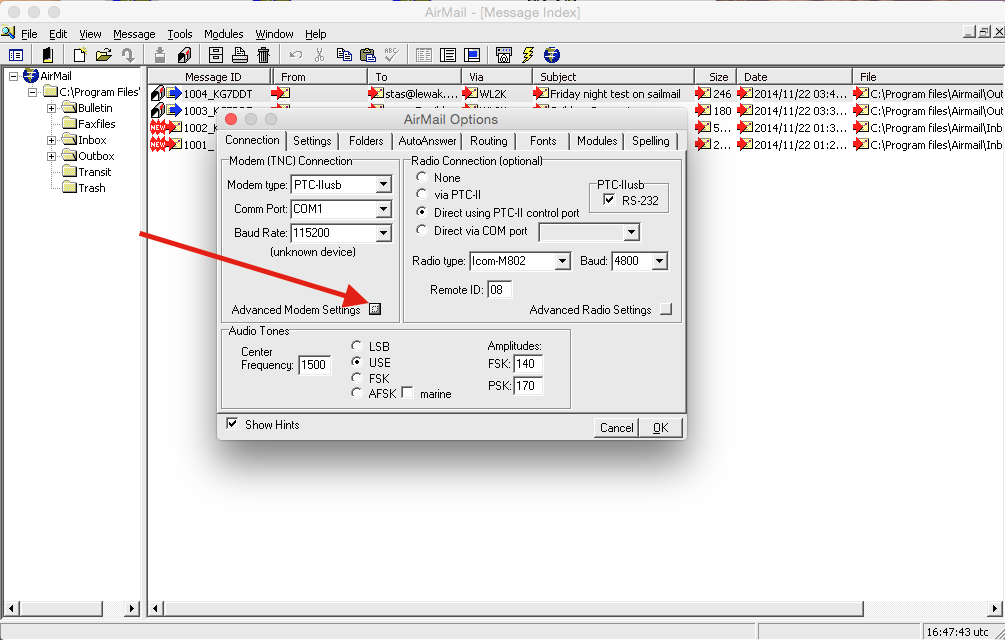Image resolution: width=1005 pixels, height=640 pixels.
Task: Select the None radio connection option
Action: pyautogui.click(x=422, y=177)
